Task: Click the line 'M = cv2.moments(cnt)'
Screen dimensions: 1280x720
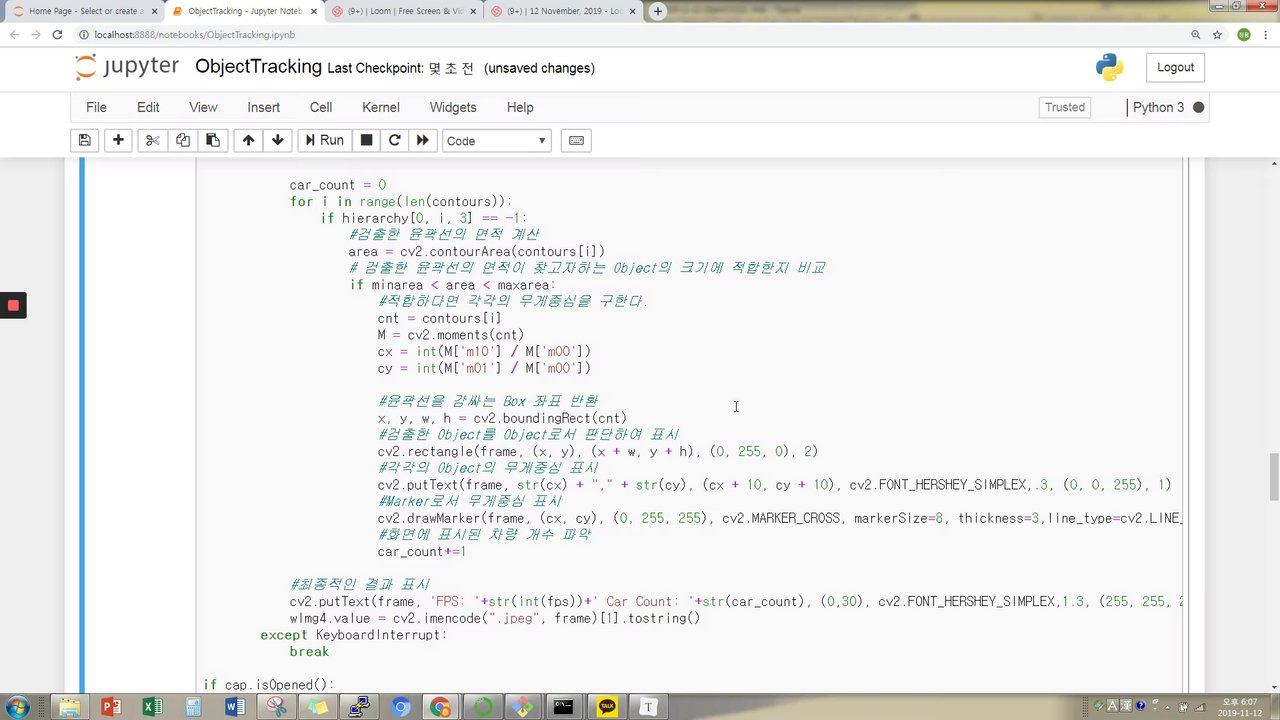Action: point(451,335)
